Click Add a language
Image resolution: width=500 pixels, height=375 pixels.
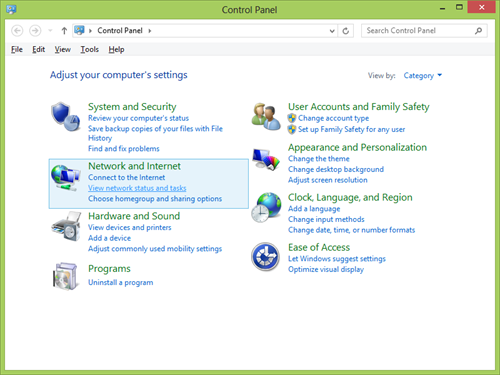(314, 209)
